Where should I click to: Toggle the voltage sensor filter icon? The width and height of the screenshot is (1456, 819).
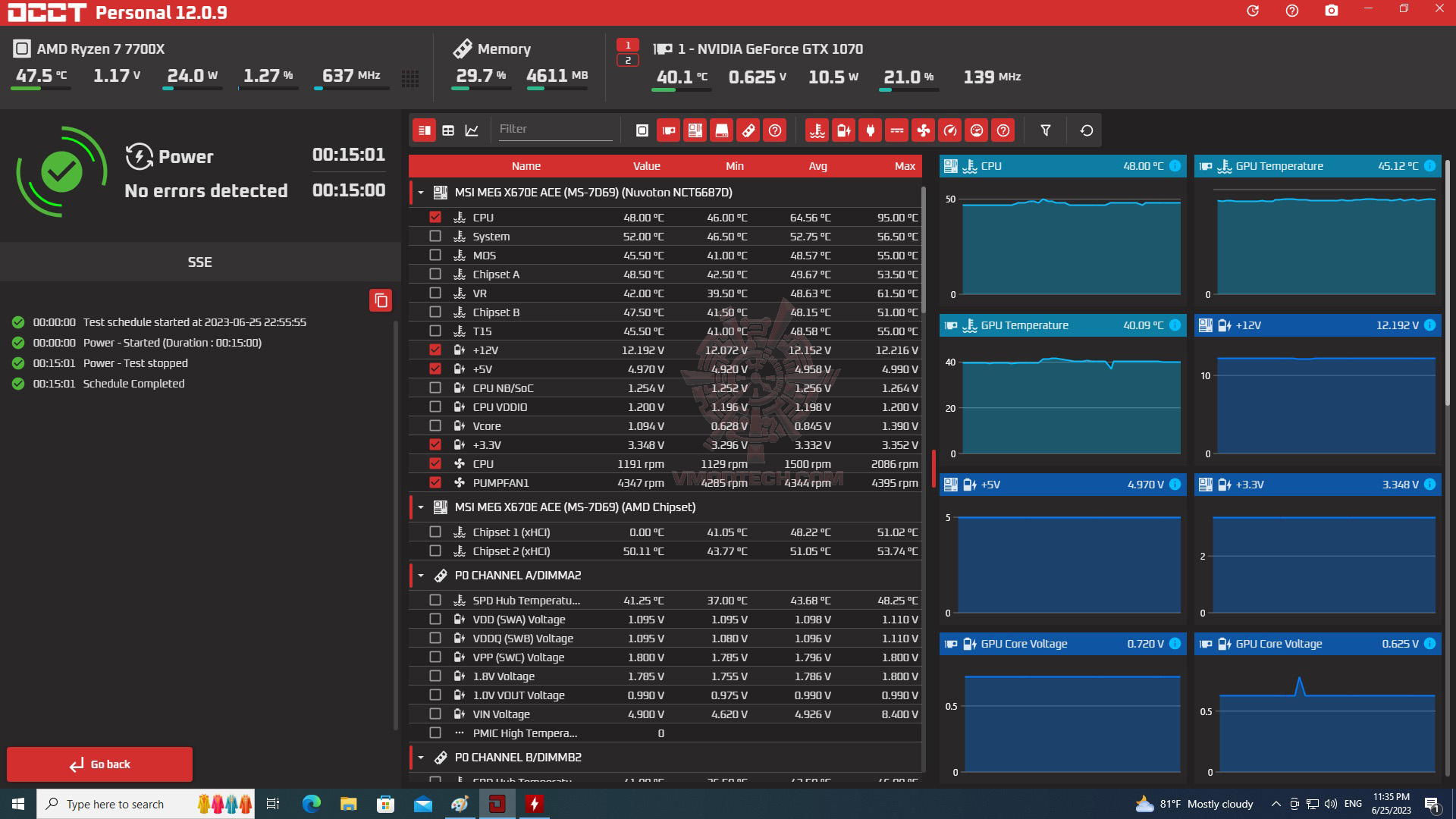843,130
